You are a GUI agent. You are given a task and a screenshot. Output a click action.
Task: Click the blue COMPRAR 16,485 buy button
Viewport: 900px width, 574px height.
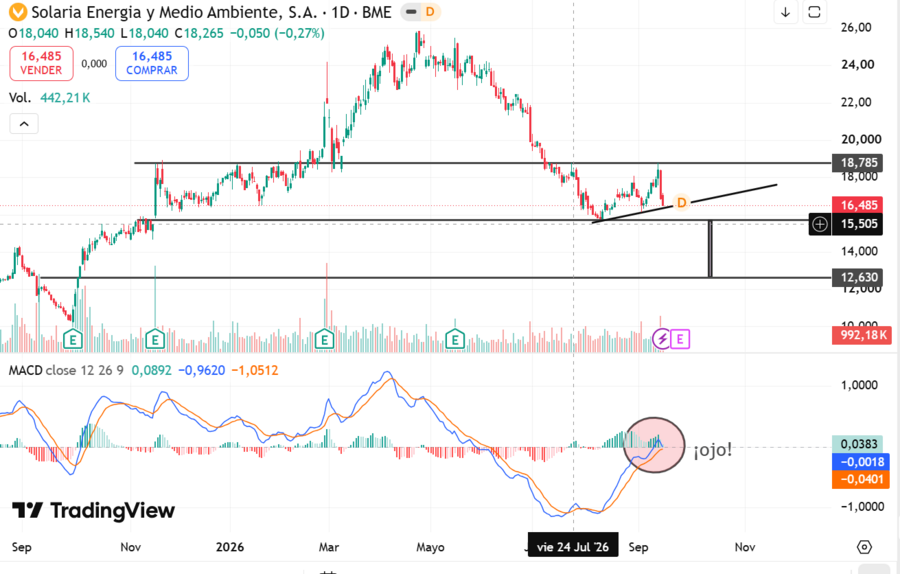click(x=152, y=63)
